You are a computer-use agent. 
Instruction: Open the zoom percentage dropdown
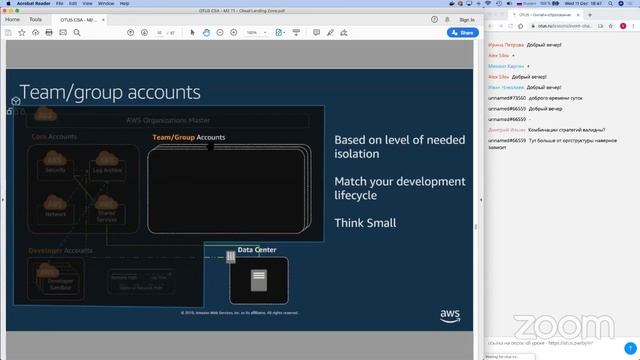point(265,33)
